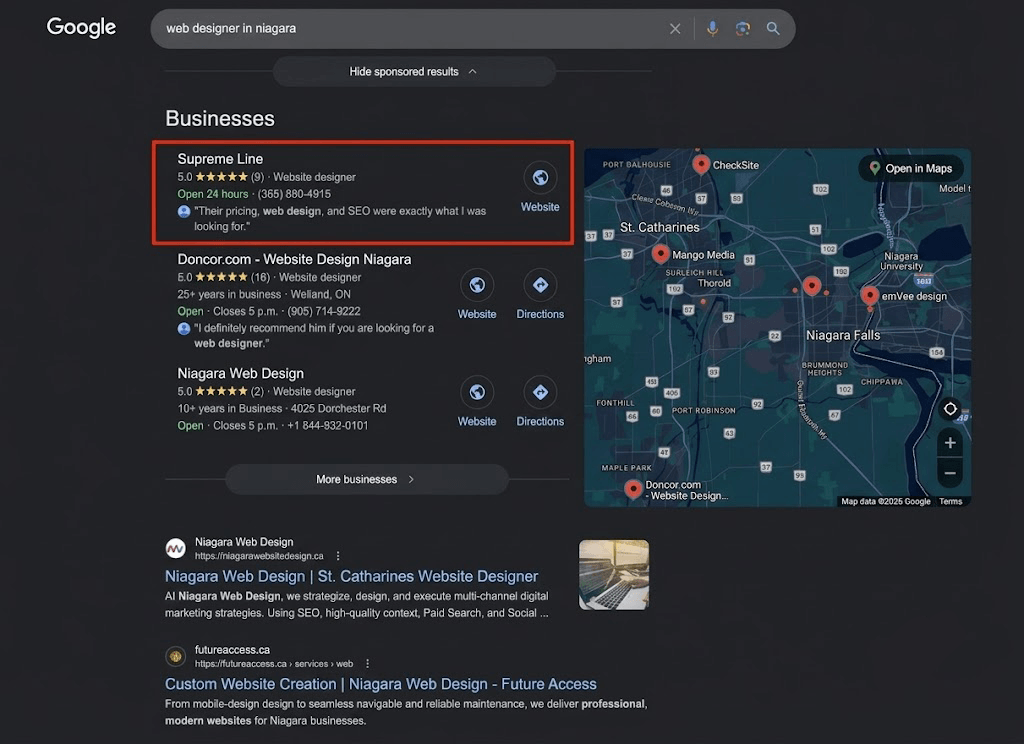Click Niagara University label on map

[x=901, y=261]
